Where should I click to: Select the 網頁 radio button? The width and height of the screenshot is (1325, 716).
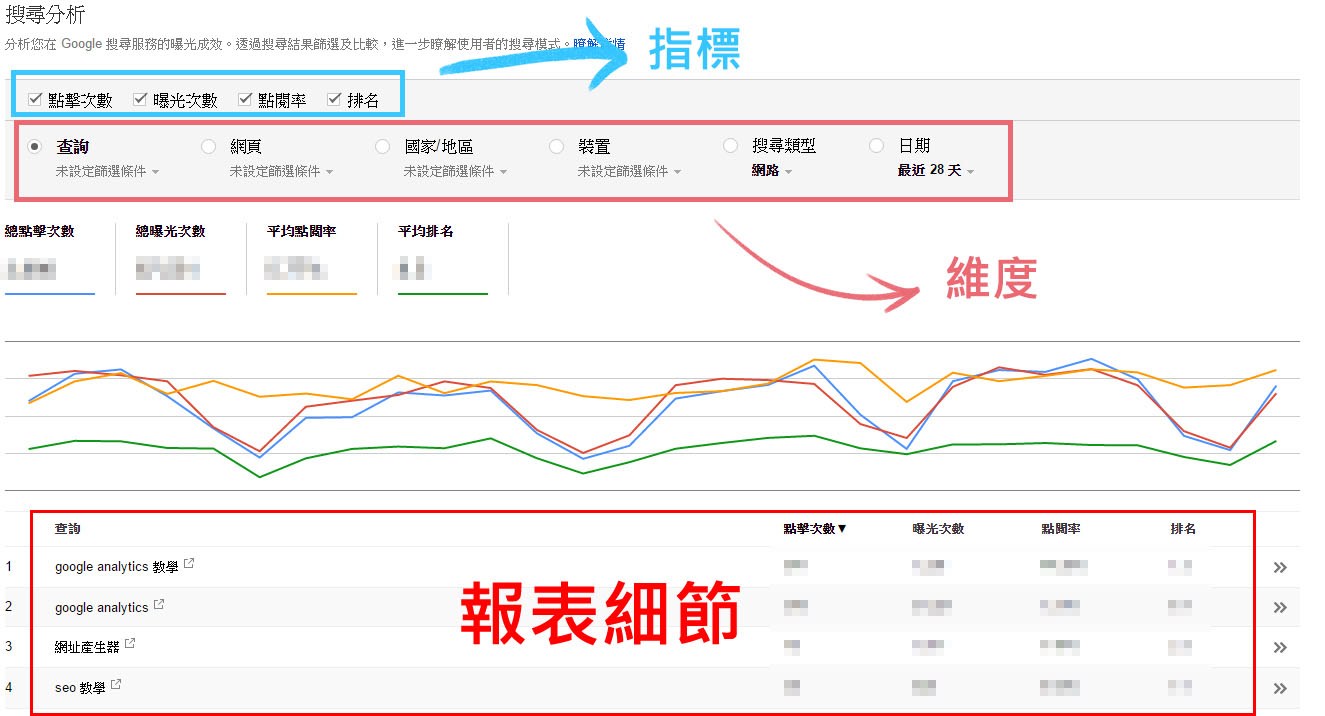[x=209, y=146]
